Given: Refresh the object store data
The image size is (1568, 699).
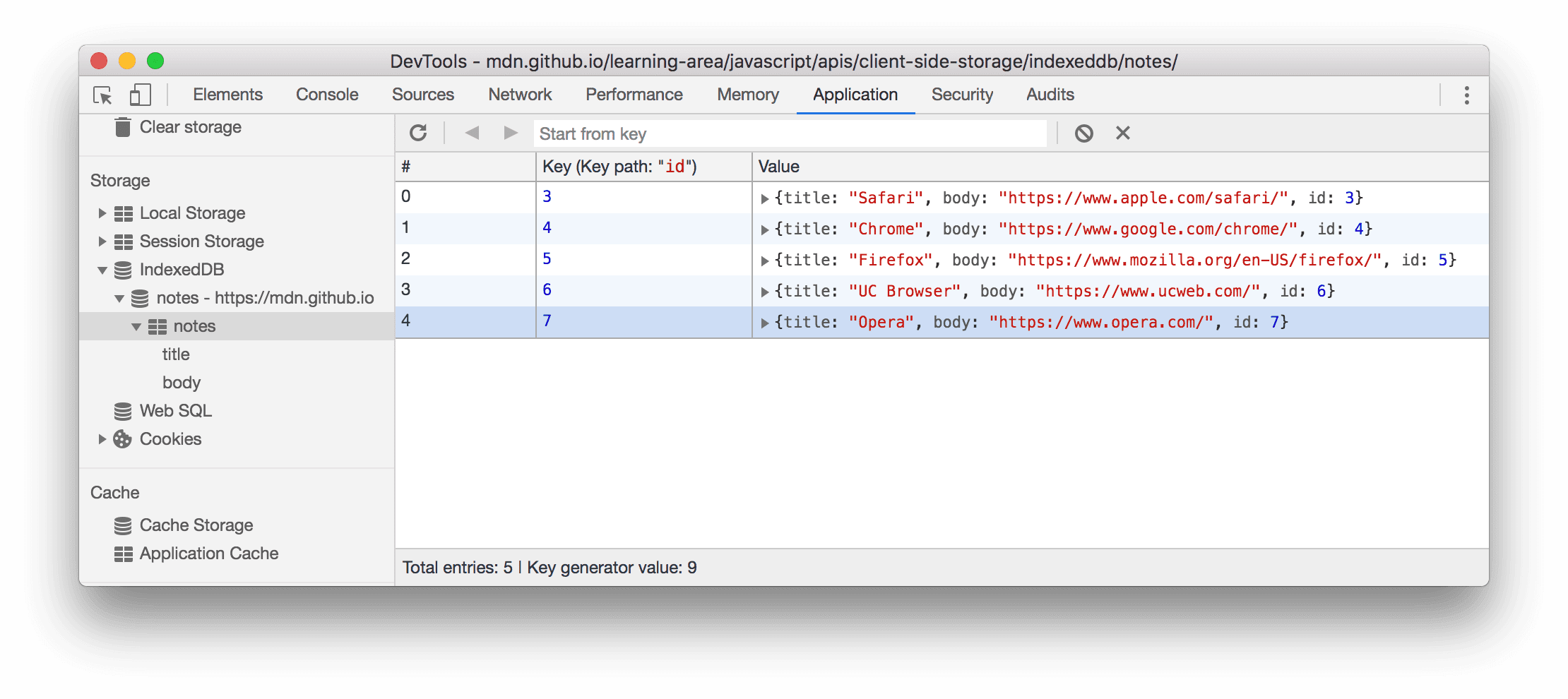Looking at the screenshot, I should (x=419, y=133).
